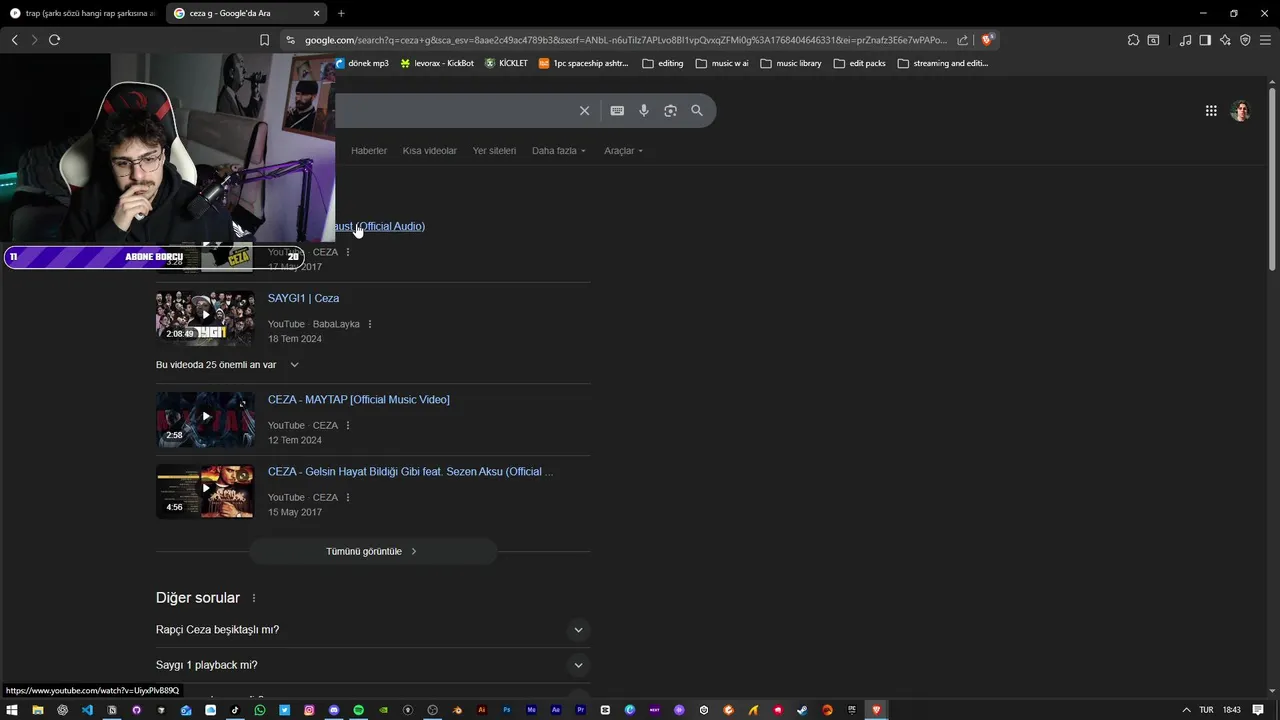
Task: Open 'levorax - KickBot' bookmark
Action: tap(437, 63)
